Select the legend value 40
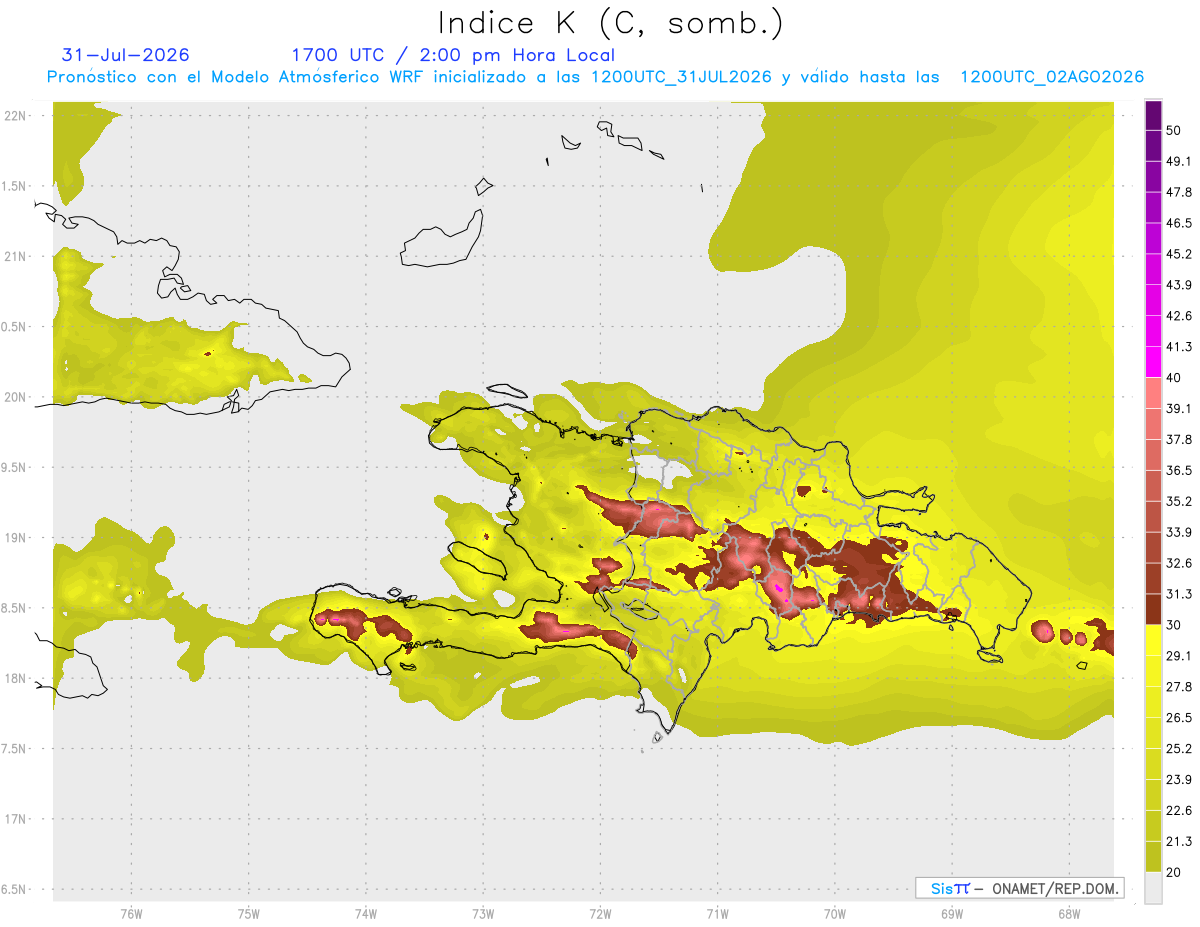The image size is (1200, 927). [x=1174, y=377]
